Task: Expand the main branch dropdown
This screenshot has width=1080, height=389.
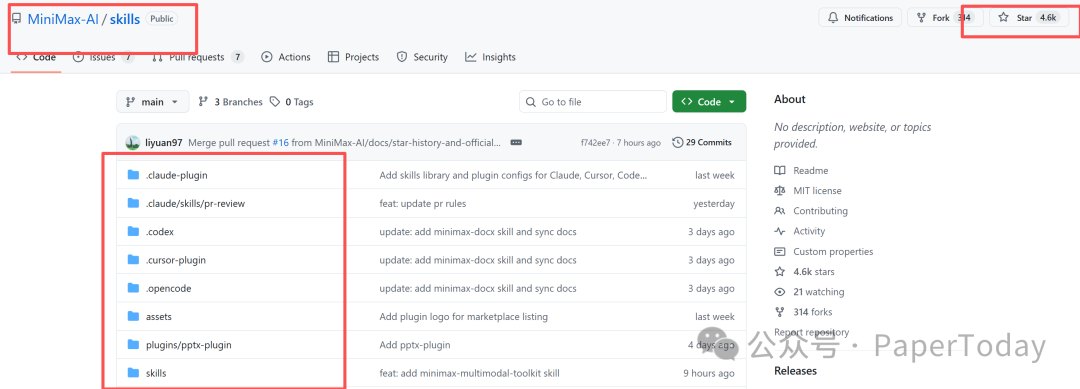Action: tap(152, 102)
